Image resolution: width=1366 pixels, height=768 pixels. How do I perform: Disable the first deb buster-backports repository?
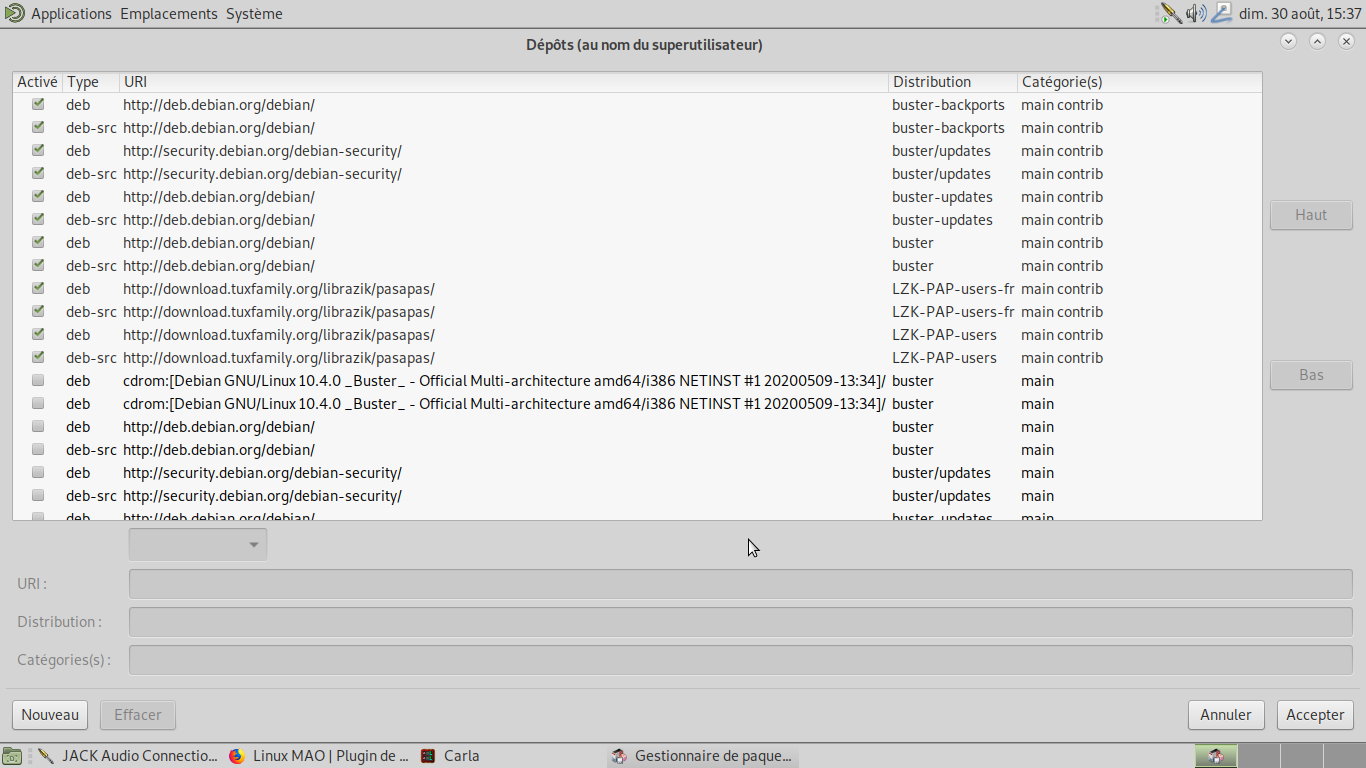pos(38,104)
